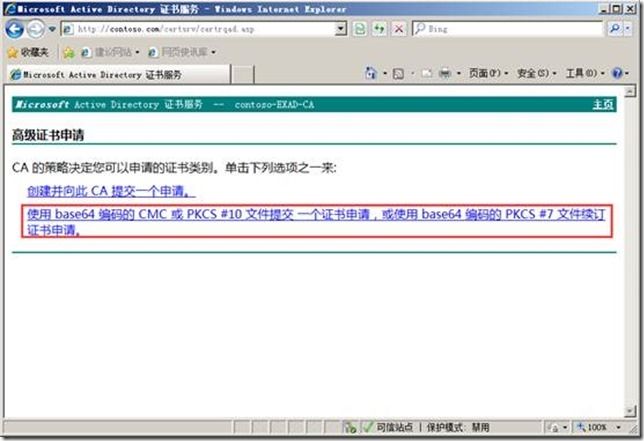Click the Help question mark icon
This screenshot has height=441, width=644.
[x=617, y=73]
